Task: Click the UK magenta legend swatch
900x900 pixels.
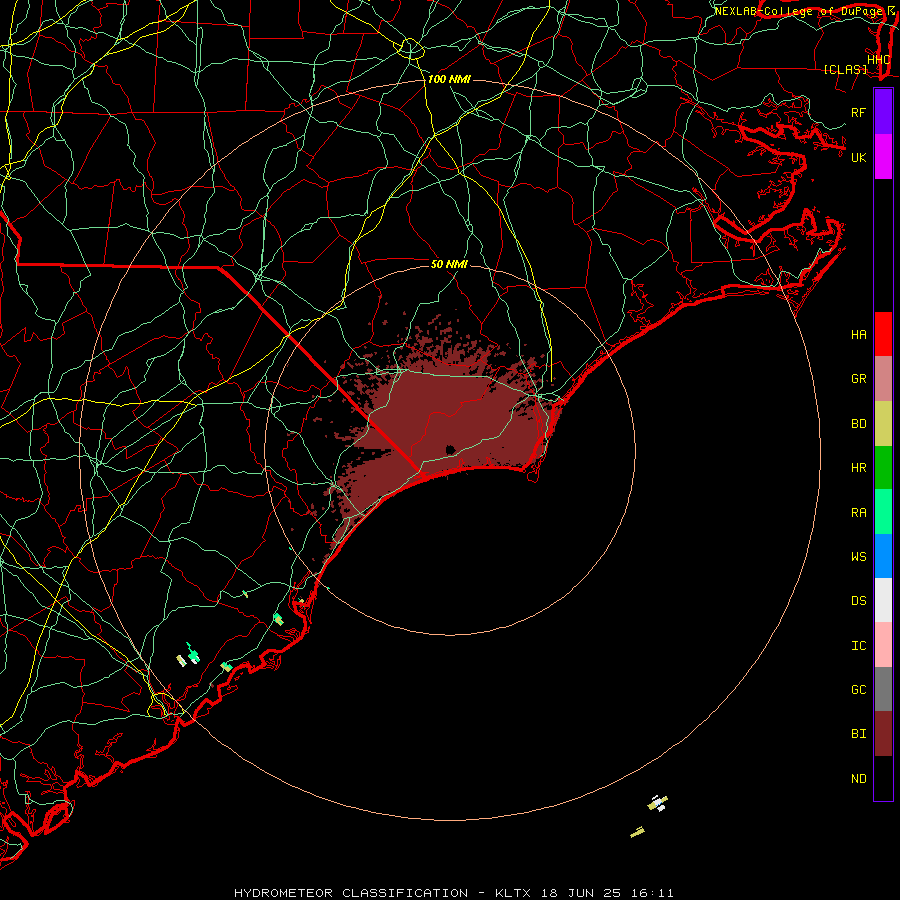Action: (883, 156)
